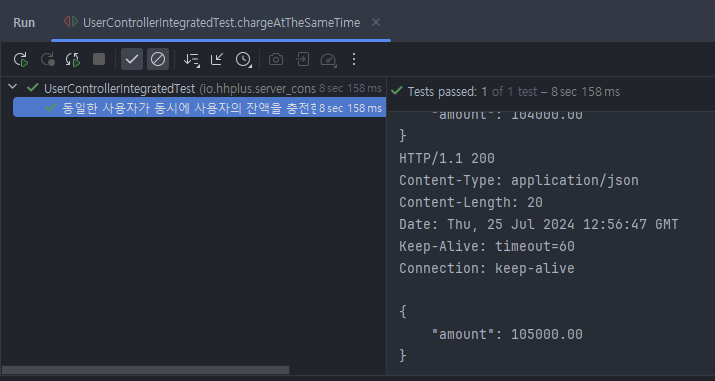Click the Content-Length: 20 line
This screenshot has height=381, width=715.
471,202
